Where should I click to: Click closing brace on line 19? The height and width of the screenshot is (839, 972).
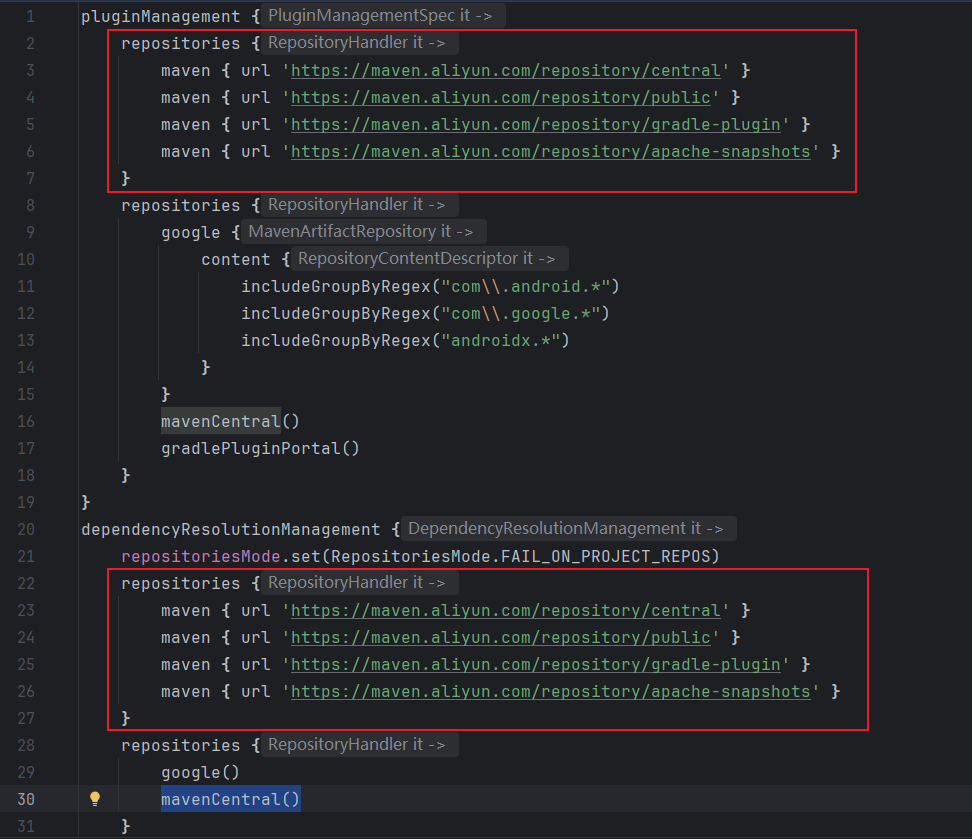click(86, 502)
